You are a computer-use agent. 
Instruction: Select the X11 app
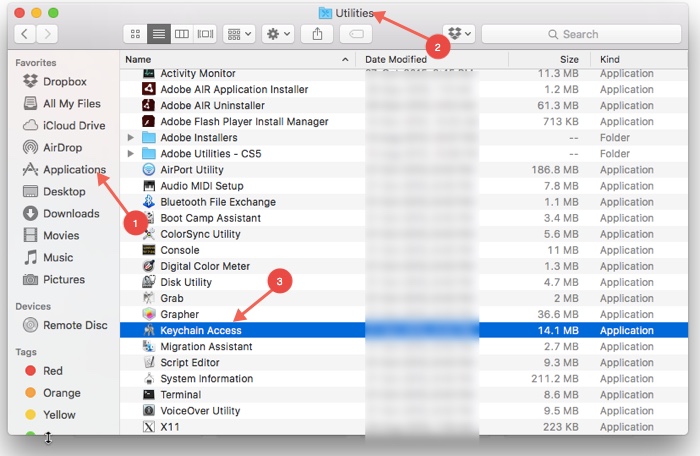(x=404, y=427)
